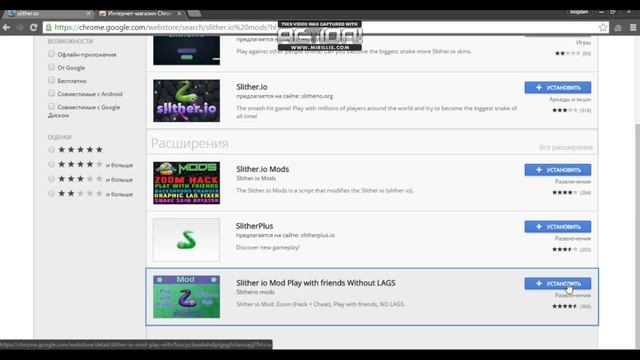640x360 pixels.
Task: Switch to the Интернет-магазин Chrome tab
Action: [140, 13]
